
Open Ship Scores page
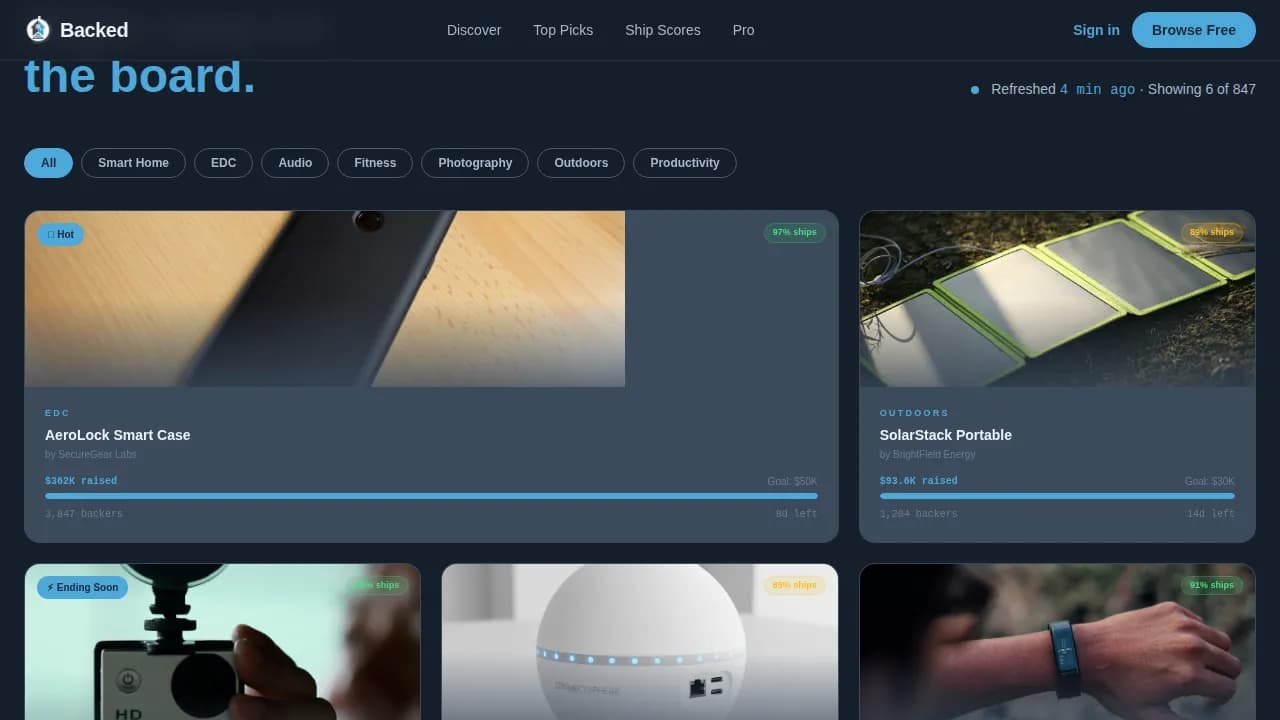pos(663,30)
